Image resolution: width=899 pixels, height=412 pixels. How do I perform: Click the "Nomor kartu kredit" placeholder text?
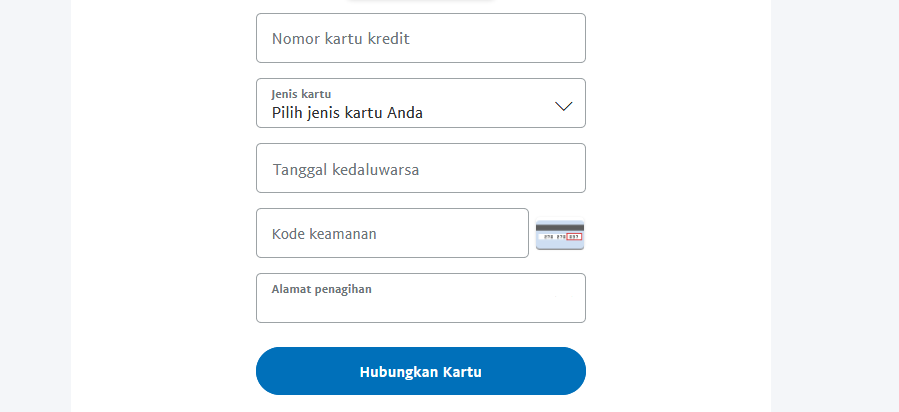point(341,39)
